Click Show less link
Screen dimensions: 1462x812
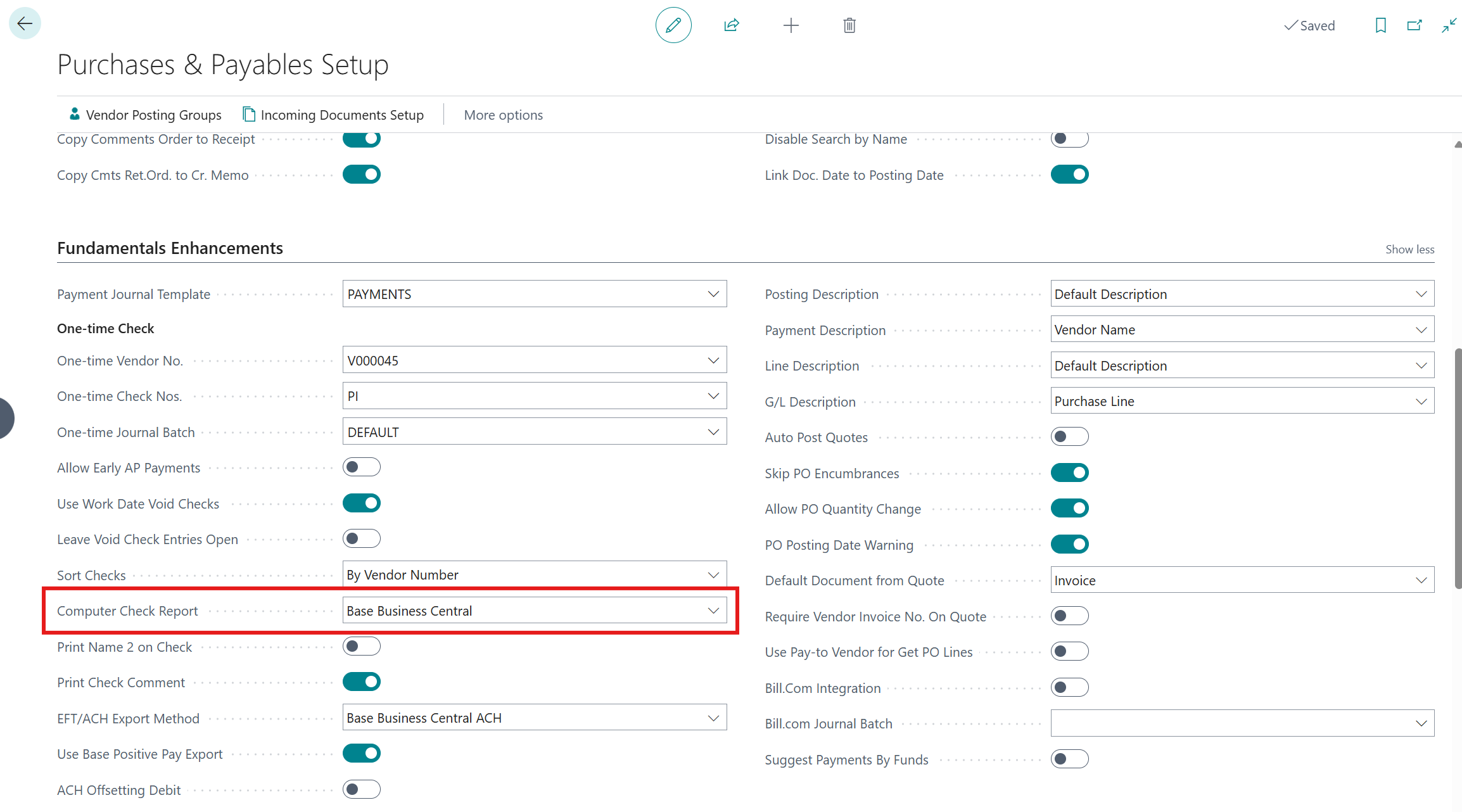tap(1409, 250)
